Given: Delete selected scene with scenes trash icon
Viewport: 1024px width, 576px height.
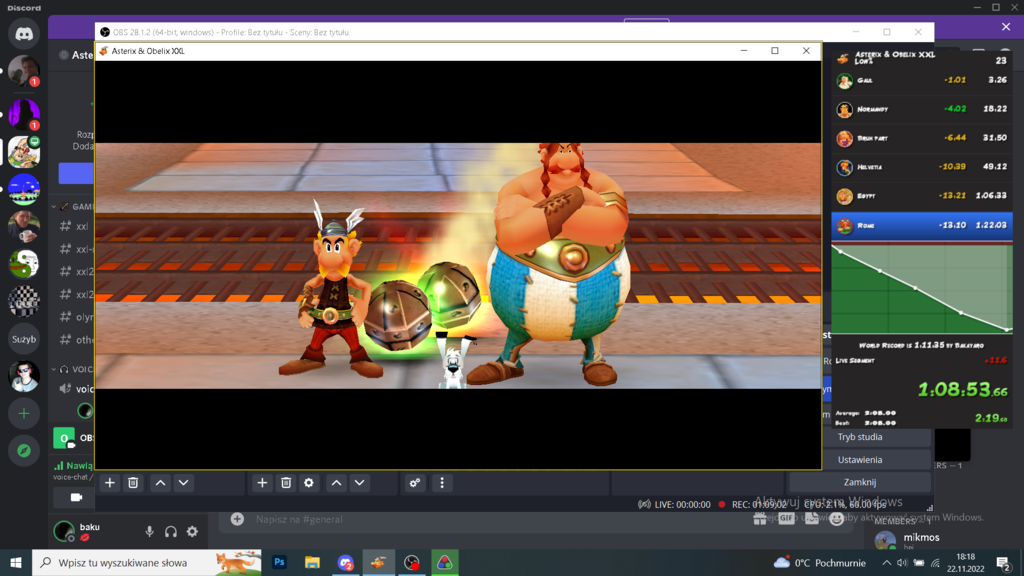Looking at the screenshot, I should point(133,483).
